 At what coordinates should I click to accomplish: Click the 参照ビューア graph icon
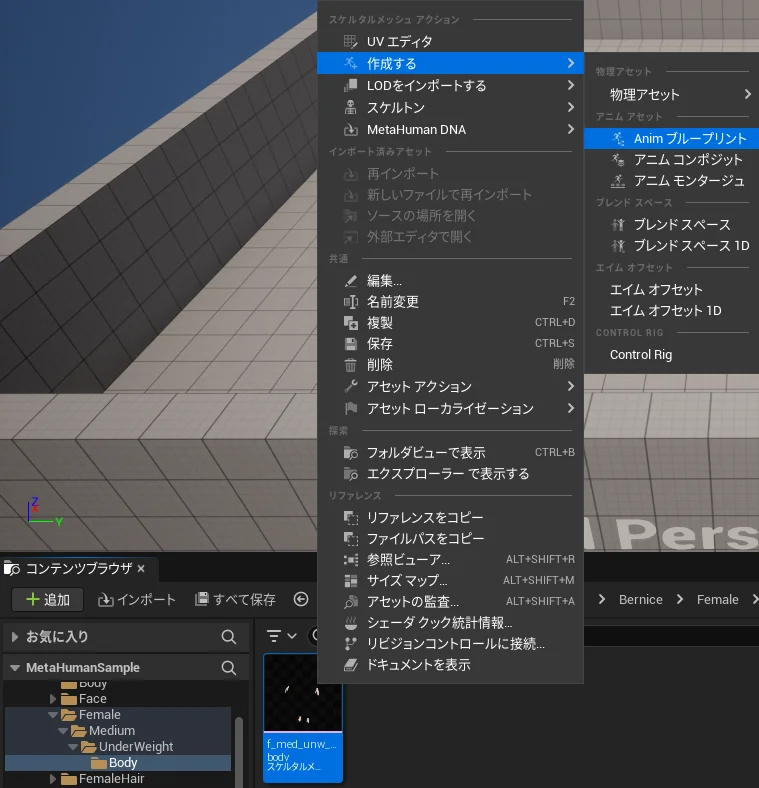click(350, 560)
